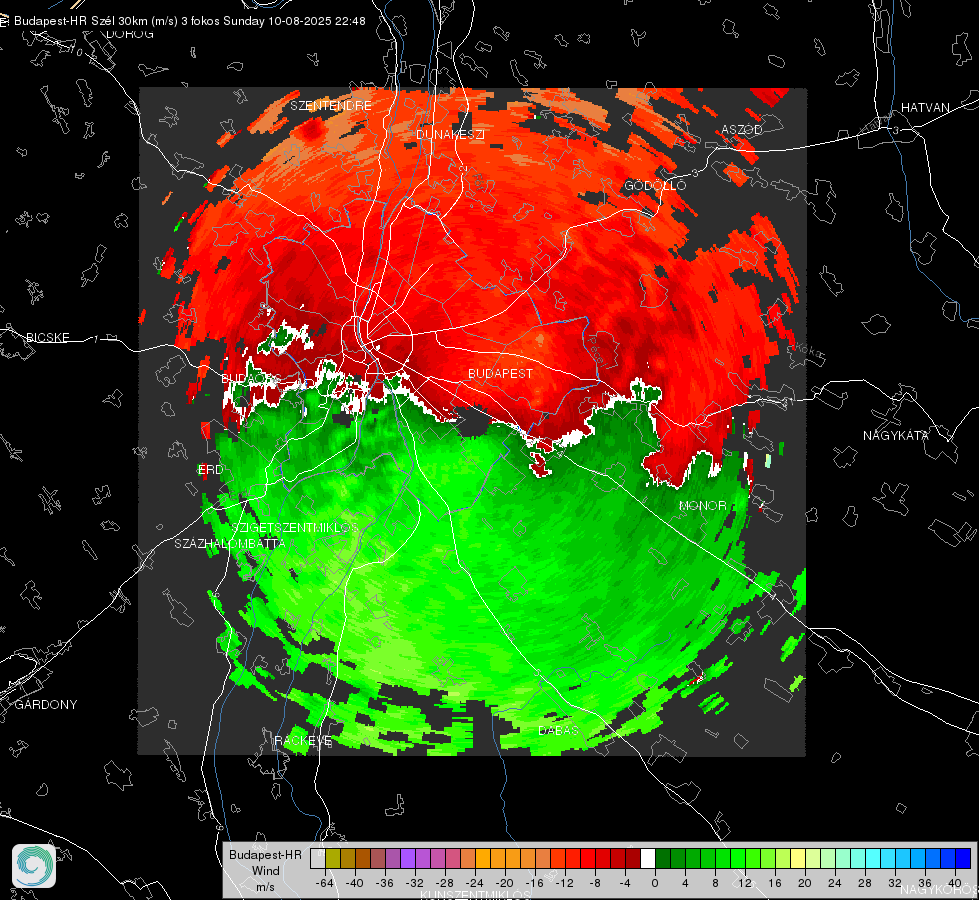Click the SZIGETSZENTMIKLÓS town label
This screenshot has height=900, width=979.
pyautogui.click(x=295, y=528)
